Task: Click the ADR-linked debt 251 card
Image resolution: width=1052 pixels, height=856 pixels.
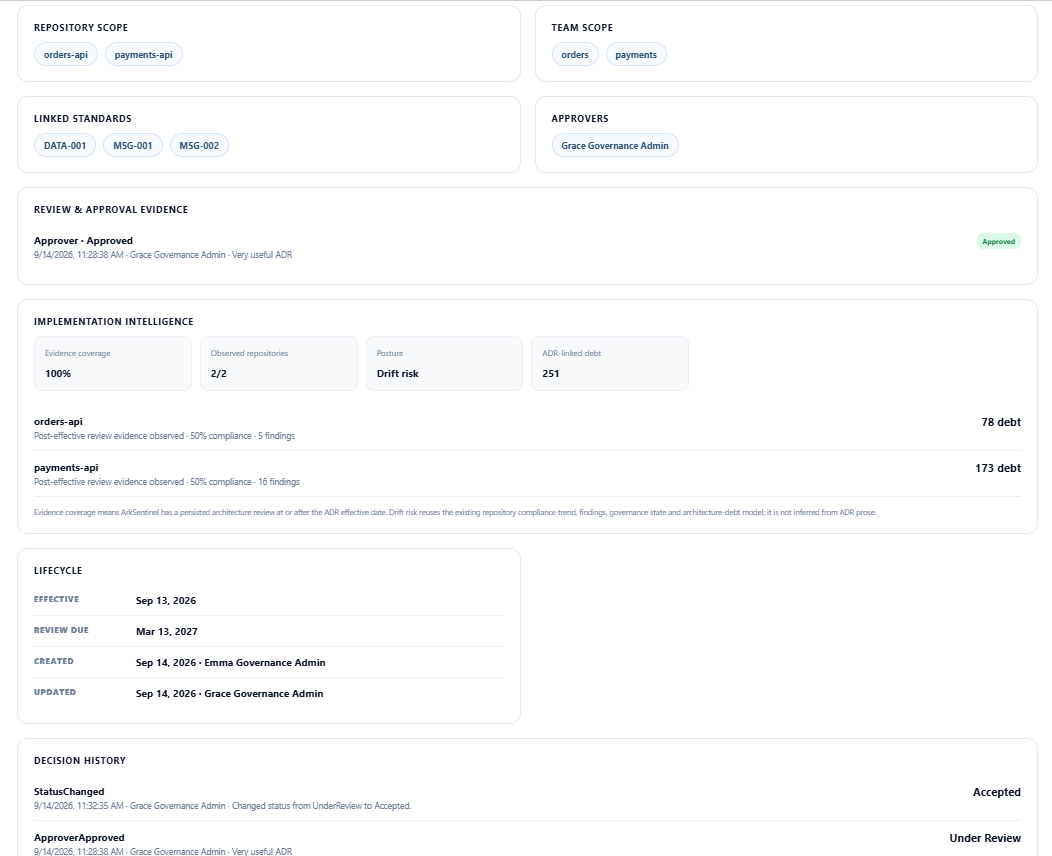Action: click(x=610, y=364)
